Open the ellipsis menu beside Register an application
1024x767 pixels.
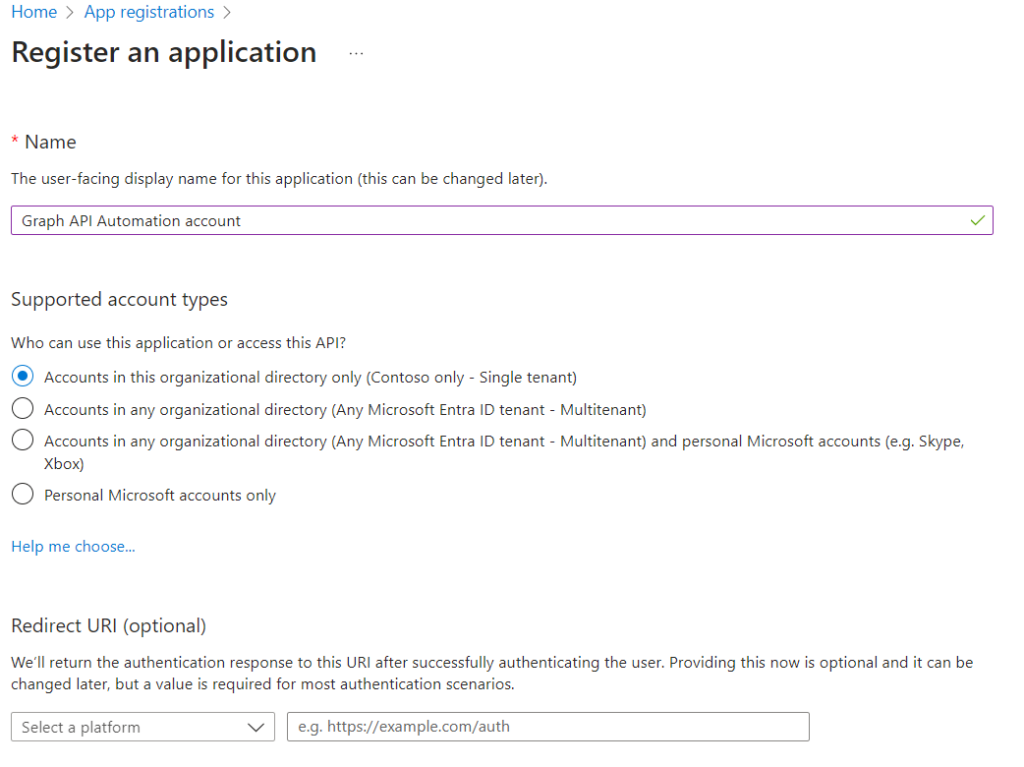tap(356, 54)
